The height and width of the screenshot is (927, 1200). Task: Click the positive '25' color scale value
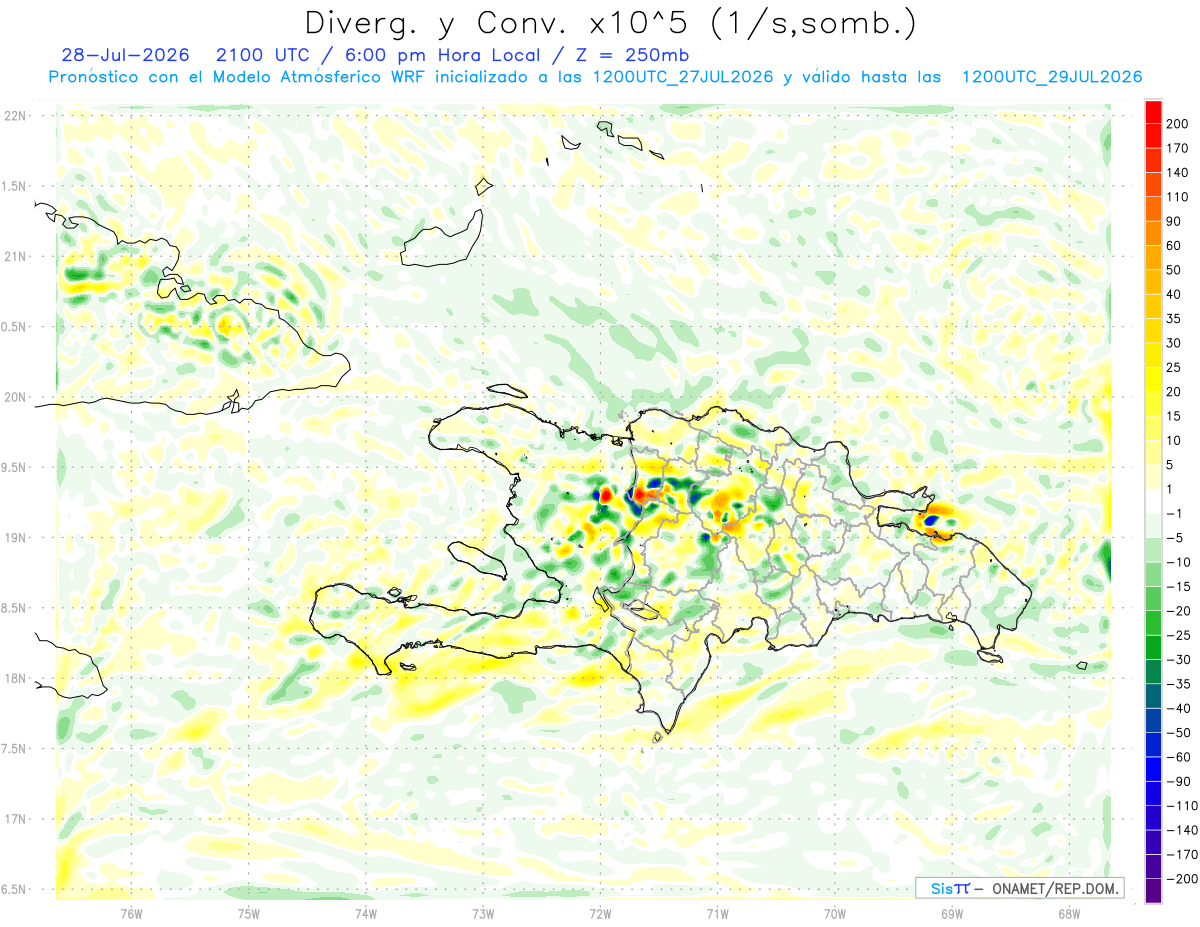click(x=1175, y=367)
